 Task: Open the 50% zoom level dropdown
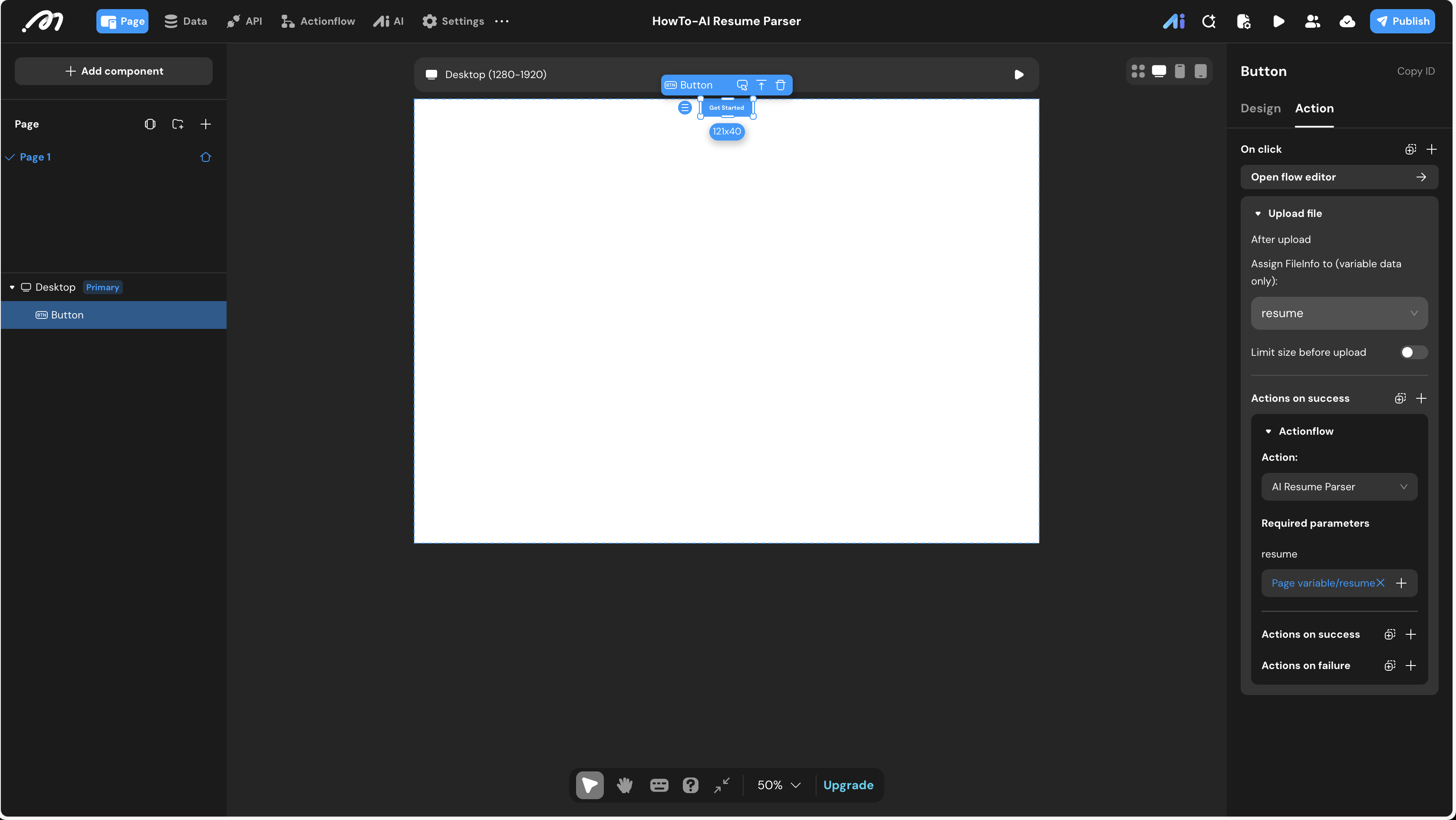779,785
